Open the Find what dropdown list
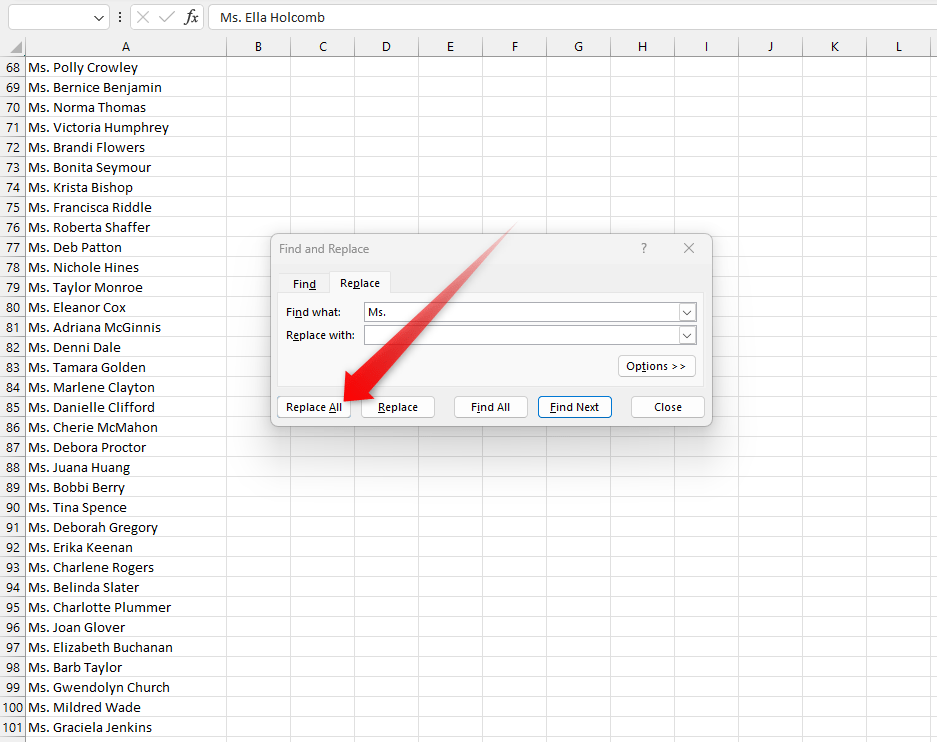This screenshot has height=742, width=937. [x=687, y=312]
